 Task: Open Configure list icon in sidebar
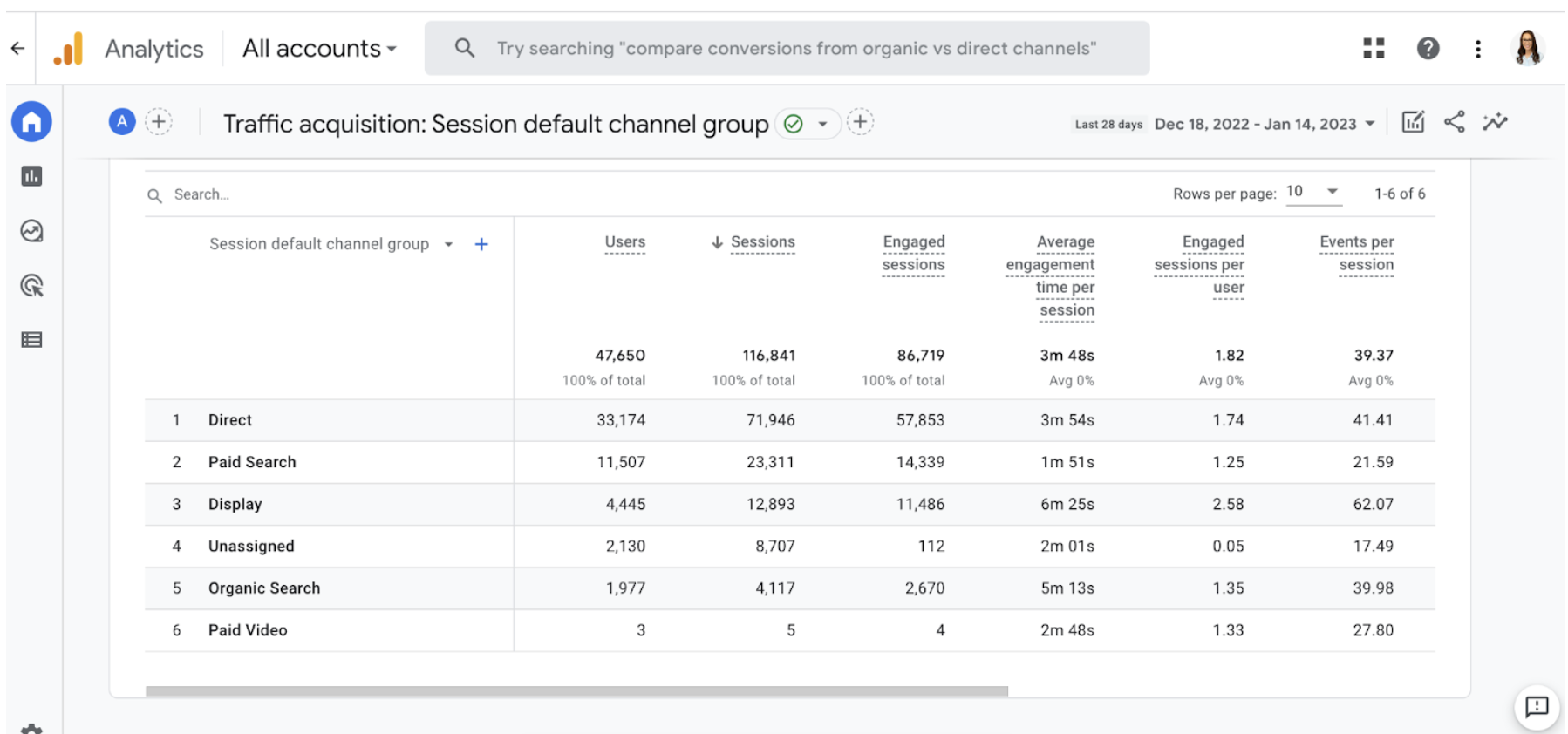click(31, 340)
